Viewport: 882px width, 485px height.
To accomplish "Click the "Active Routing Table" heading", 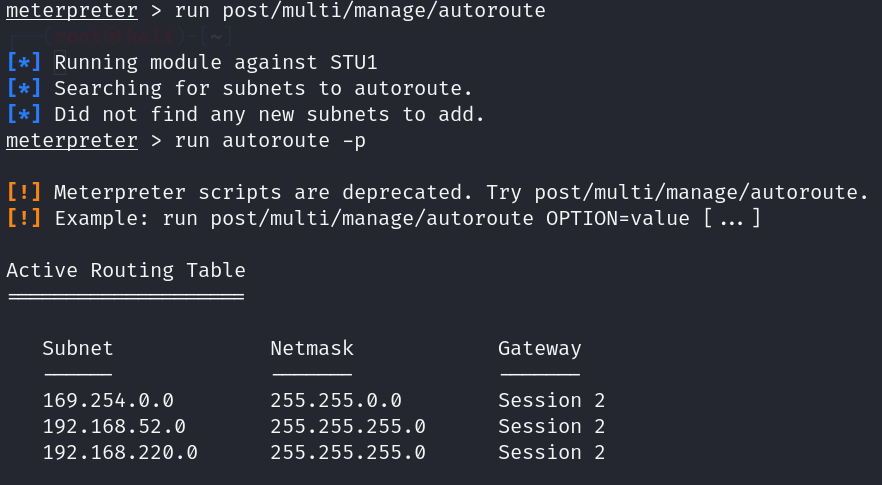I will [x=126, y=270].
